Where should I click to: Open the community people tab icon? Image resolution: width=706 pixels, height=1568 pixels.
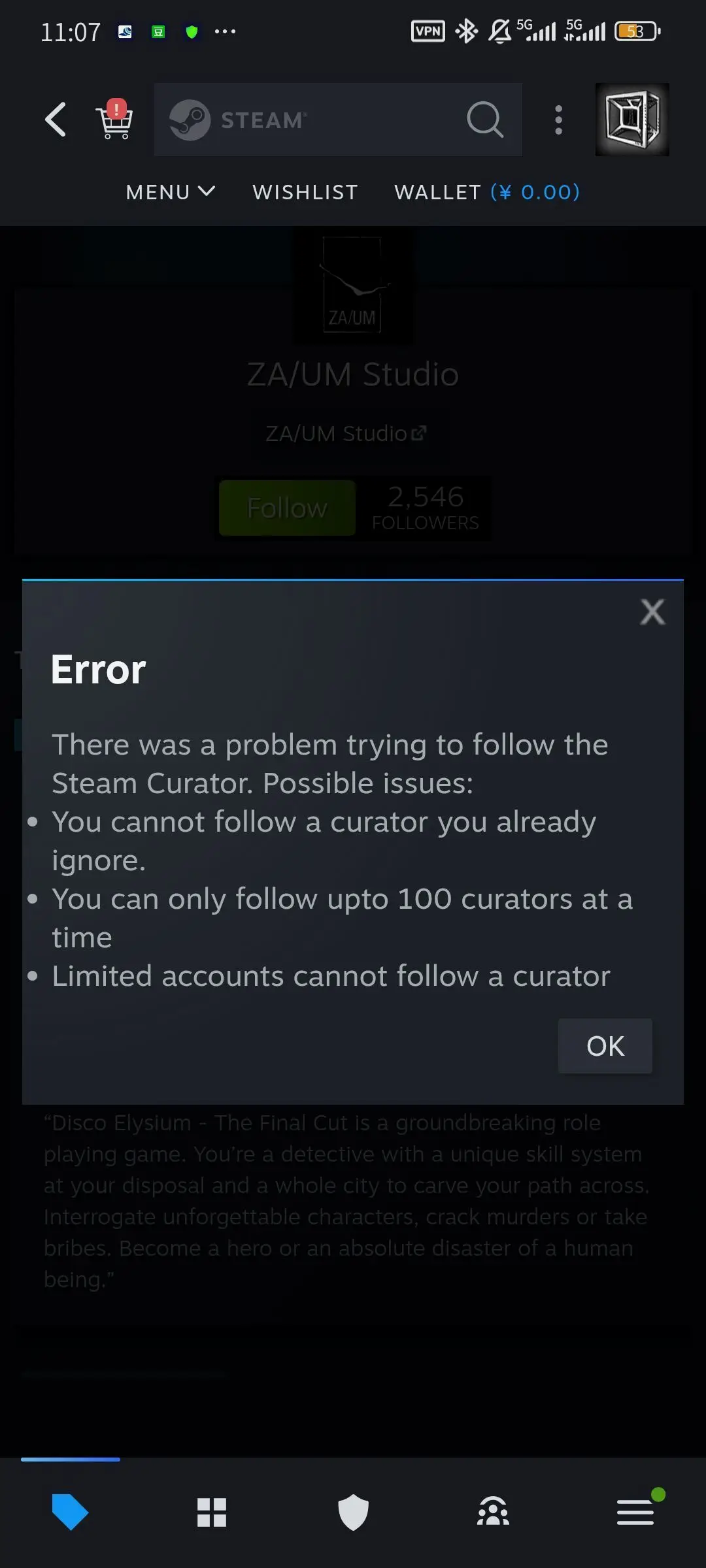(494, 1511)
